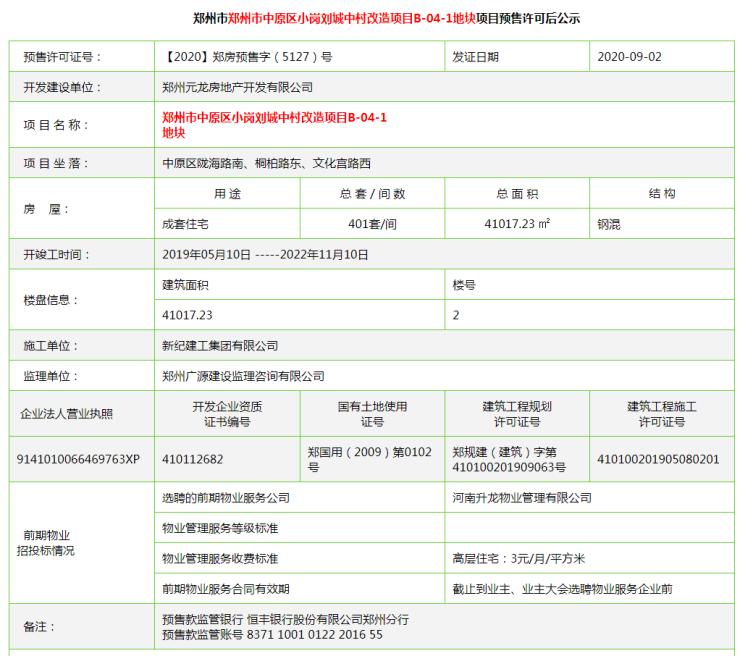Click the 开发建设单位 row label

[x=62, y=87]
